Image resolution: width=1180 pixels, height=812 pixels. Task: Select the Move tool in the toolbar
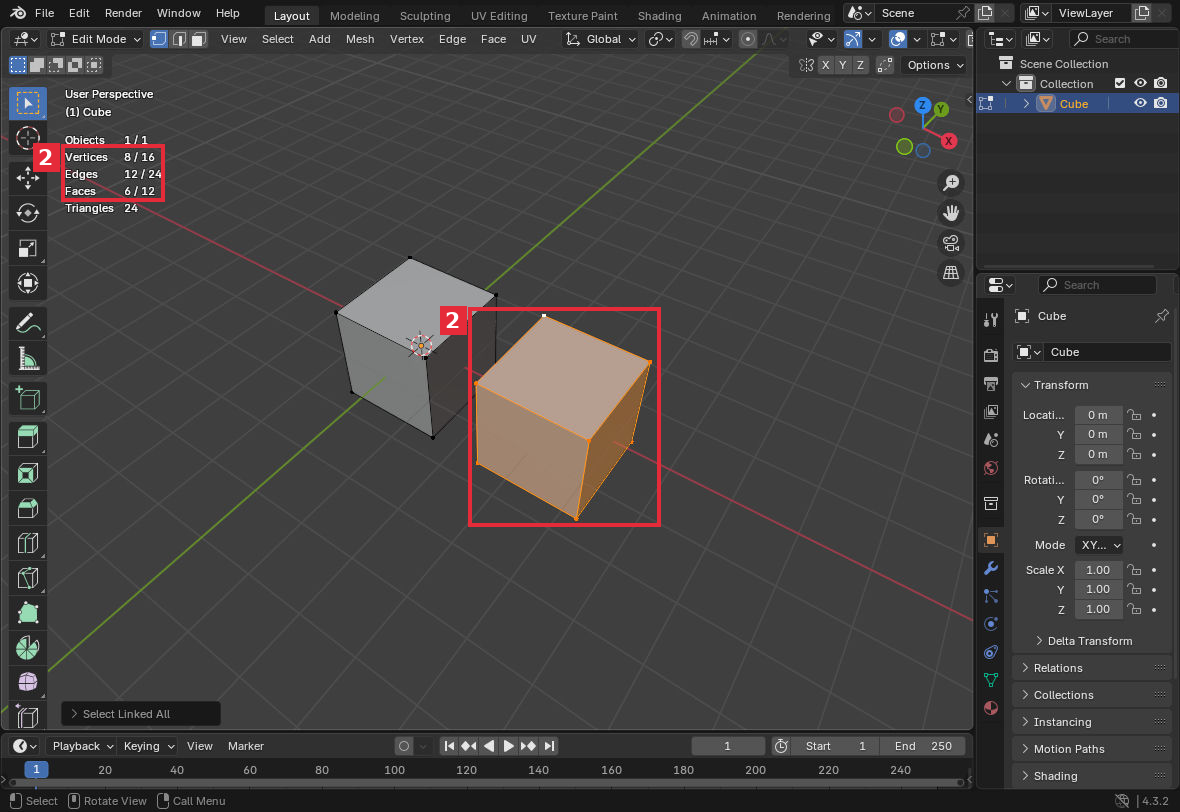[x=28, y=178]
